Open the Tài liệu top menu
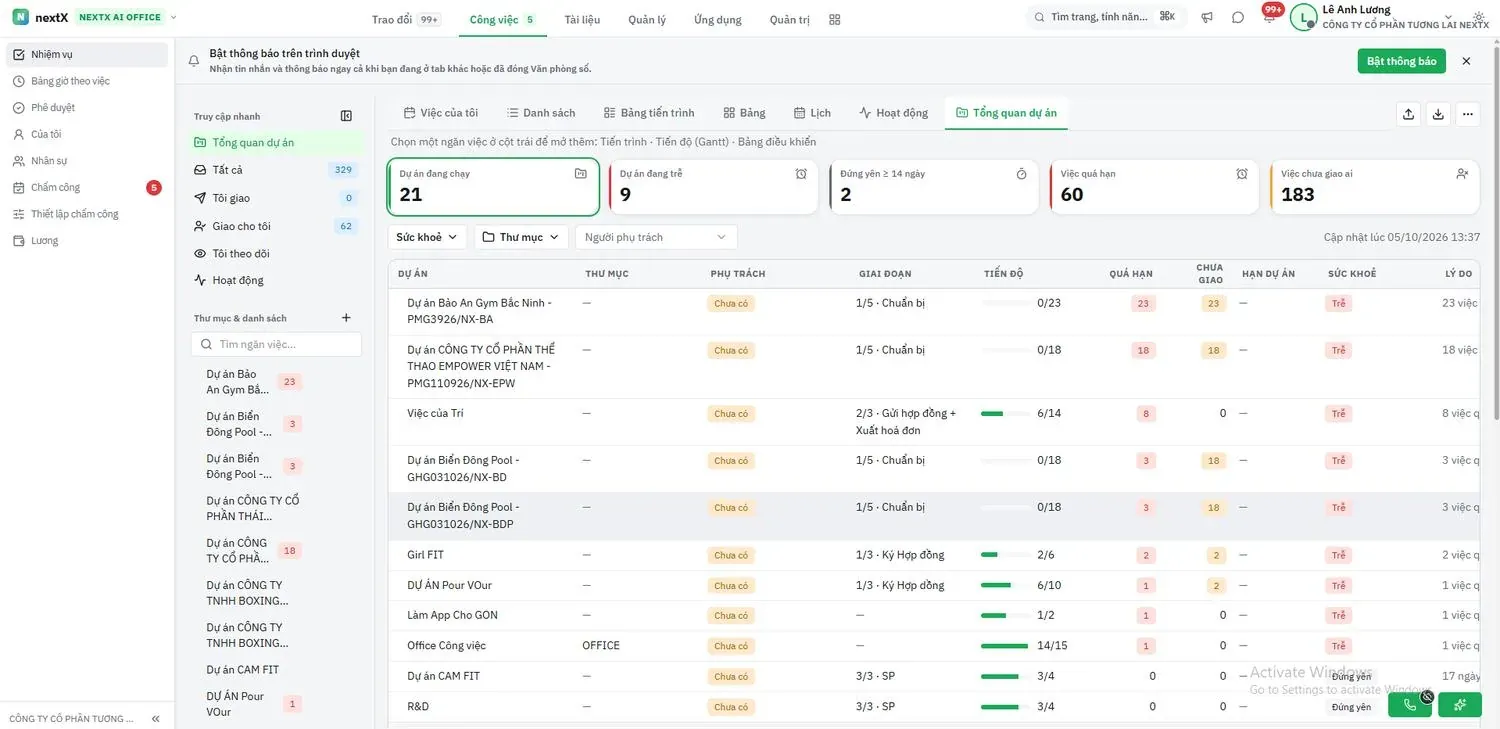Viewport: 1500px width, 729px height. point(582,19)
